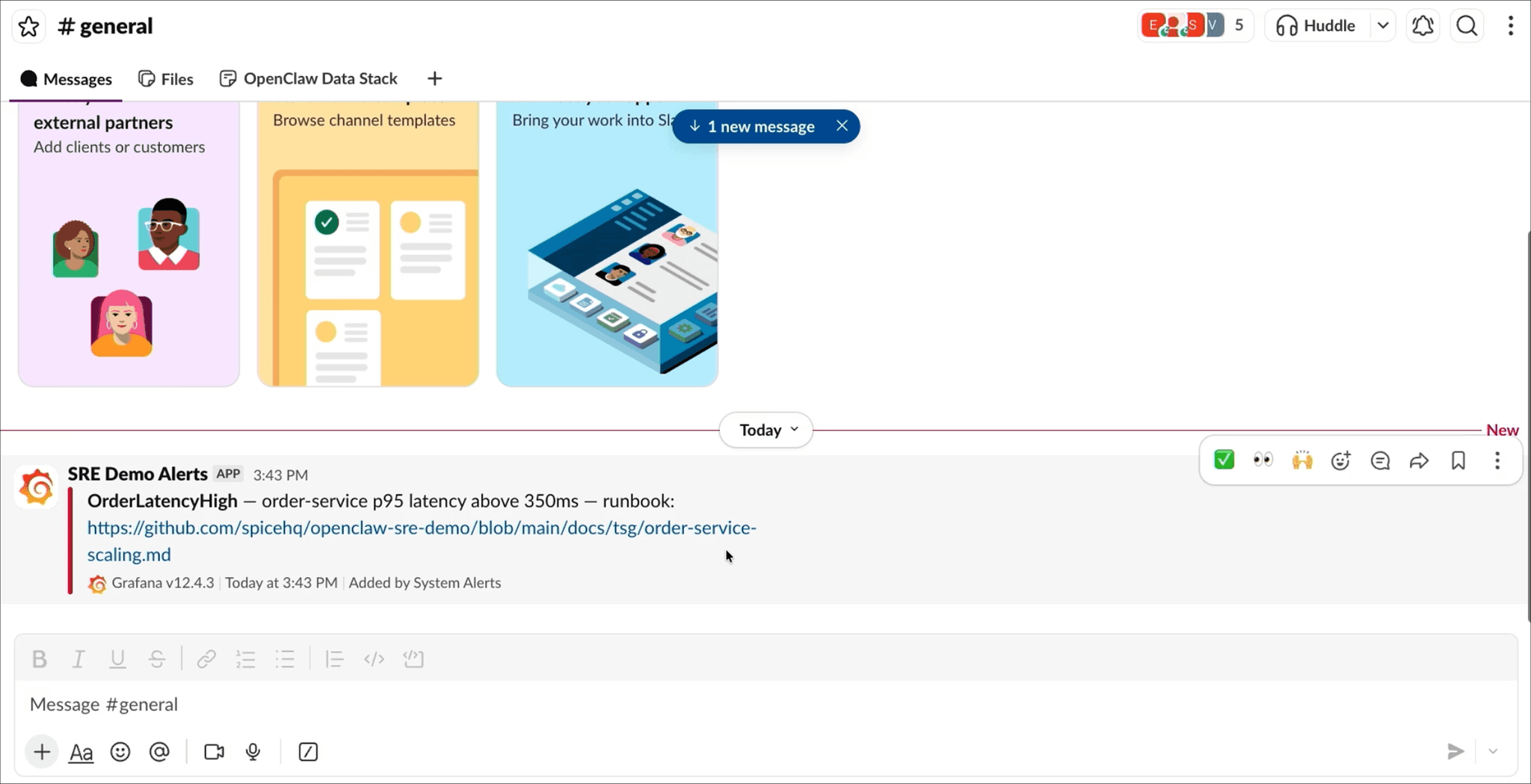The width and height of the screenshot is (1531, 784).
Task: Open more actions for the alert message
Action: pos(1497,460)
